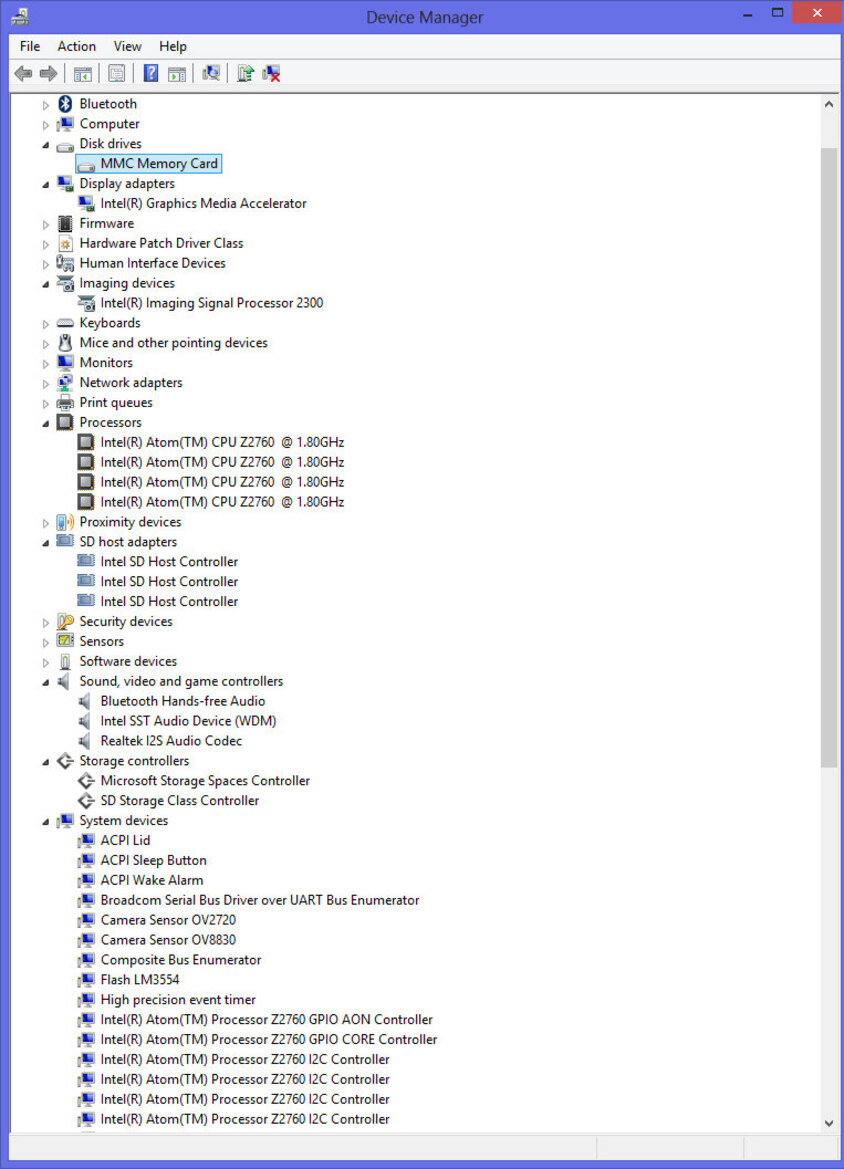Expand the Bluetooth node arrow
Image resolution: width=844 pixels, height=1169 pixels.
click(45, 105)
